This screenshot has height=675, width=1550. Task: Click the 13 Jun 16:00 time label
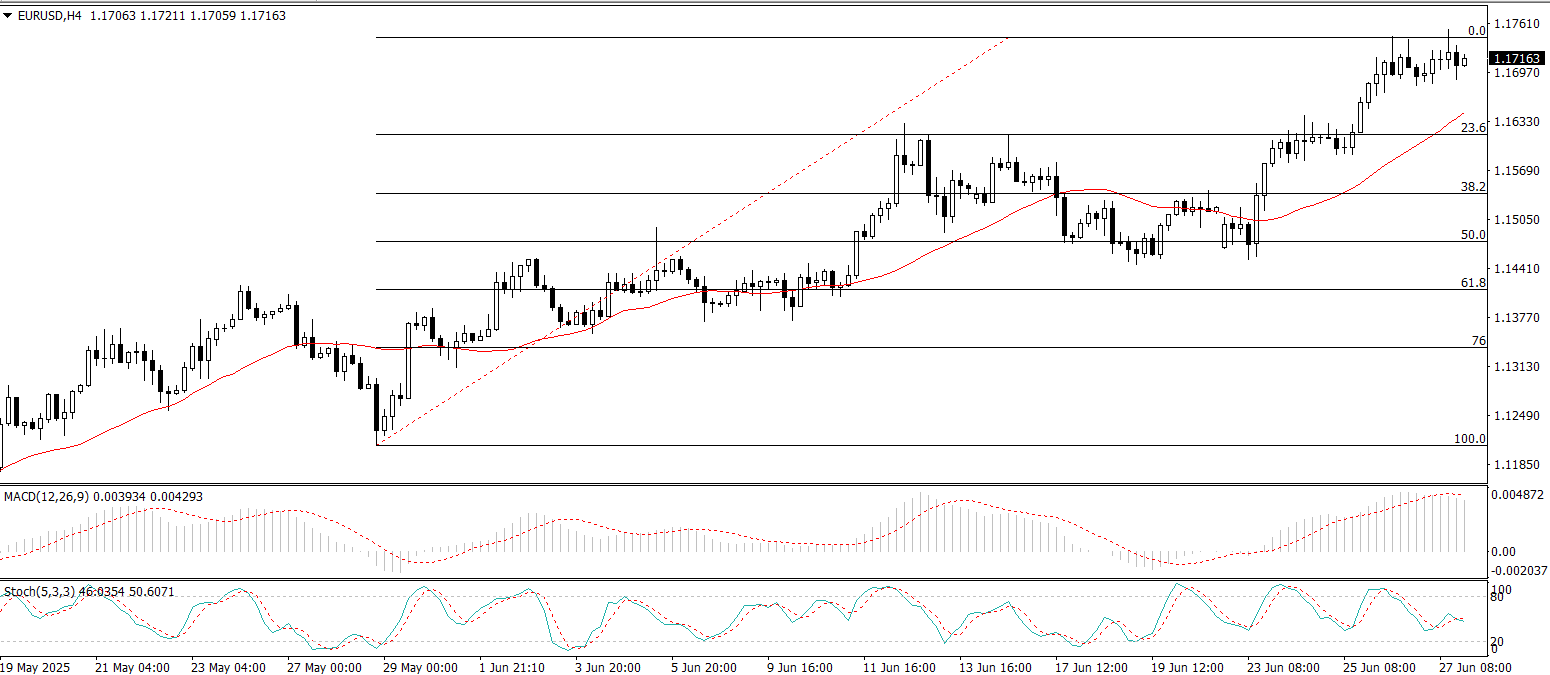coord(997,667)
